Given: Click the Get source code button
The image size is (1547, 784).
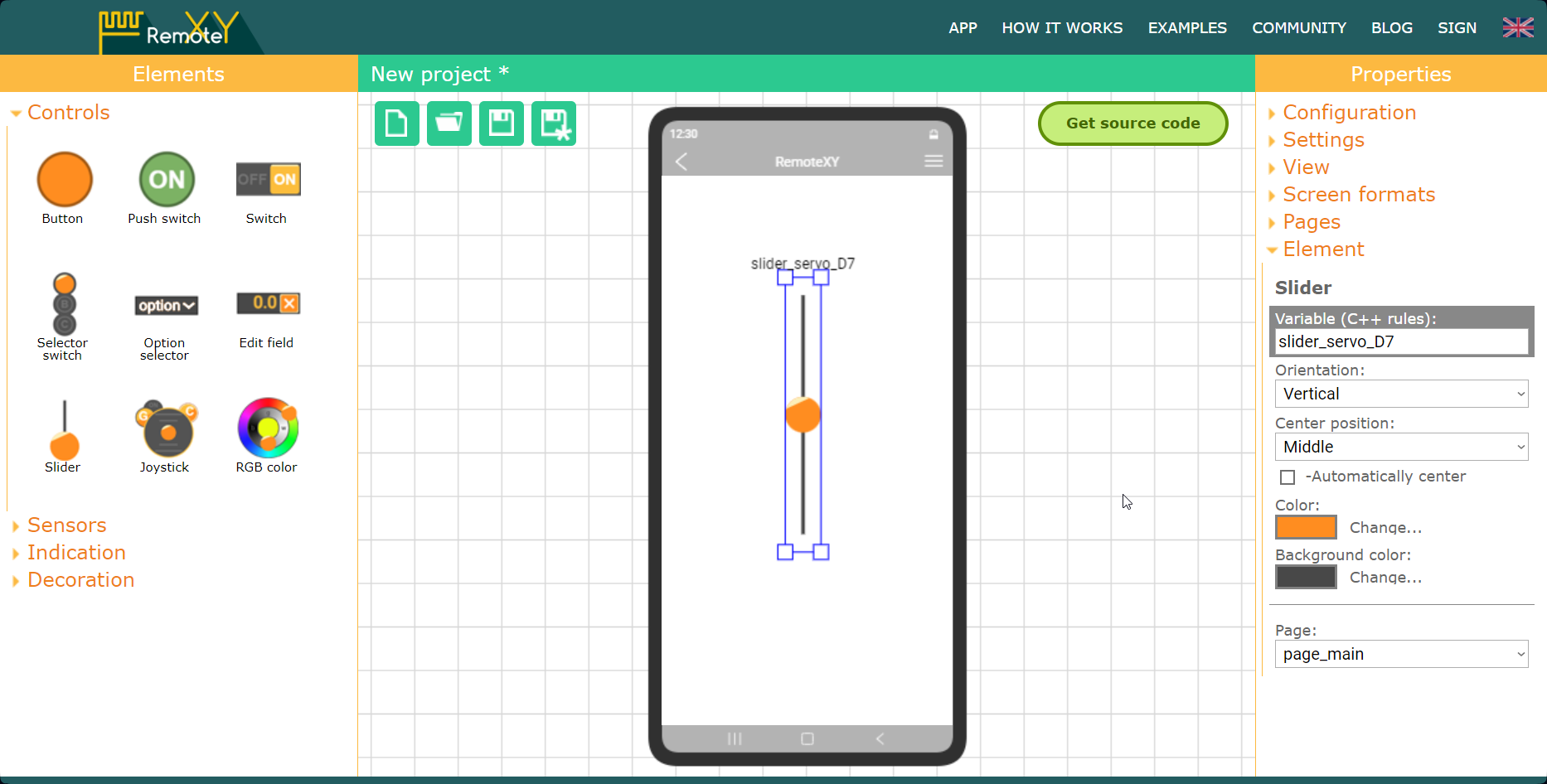Looking at the screenshot, I should (x=1132, y=123).
